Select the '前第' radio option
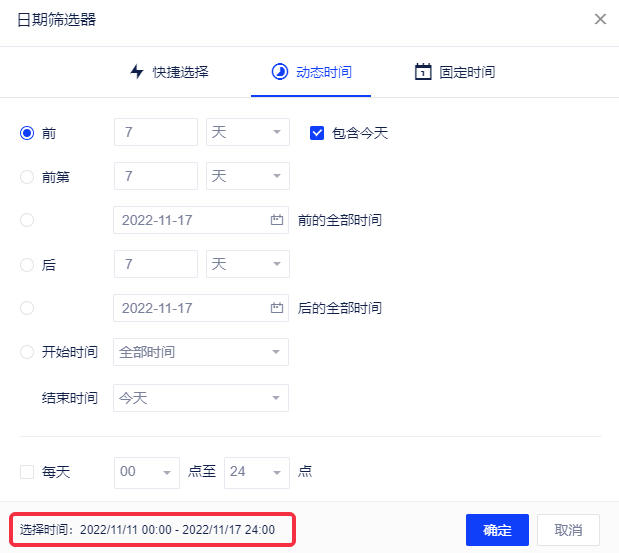This screenshot has width=619, height=553. 27,176
